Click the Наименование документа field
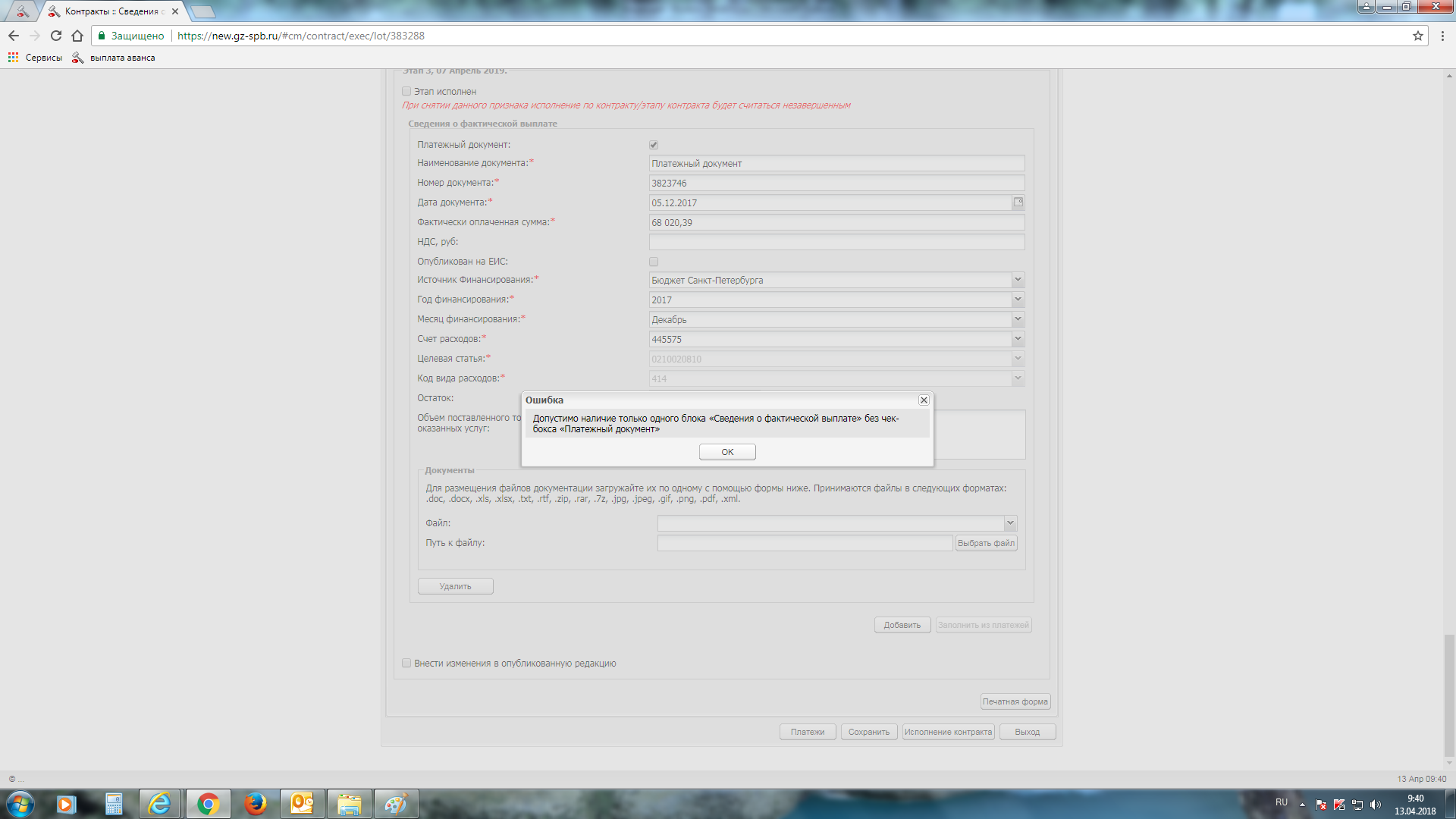 click(x=836, y=164)
